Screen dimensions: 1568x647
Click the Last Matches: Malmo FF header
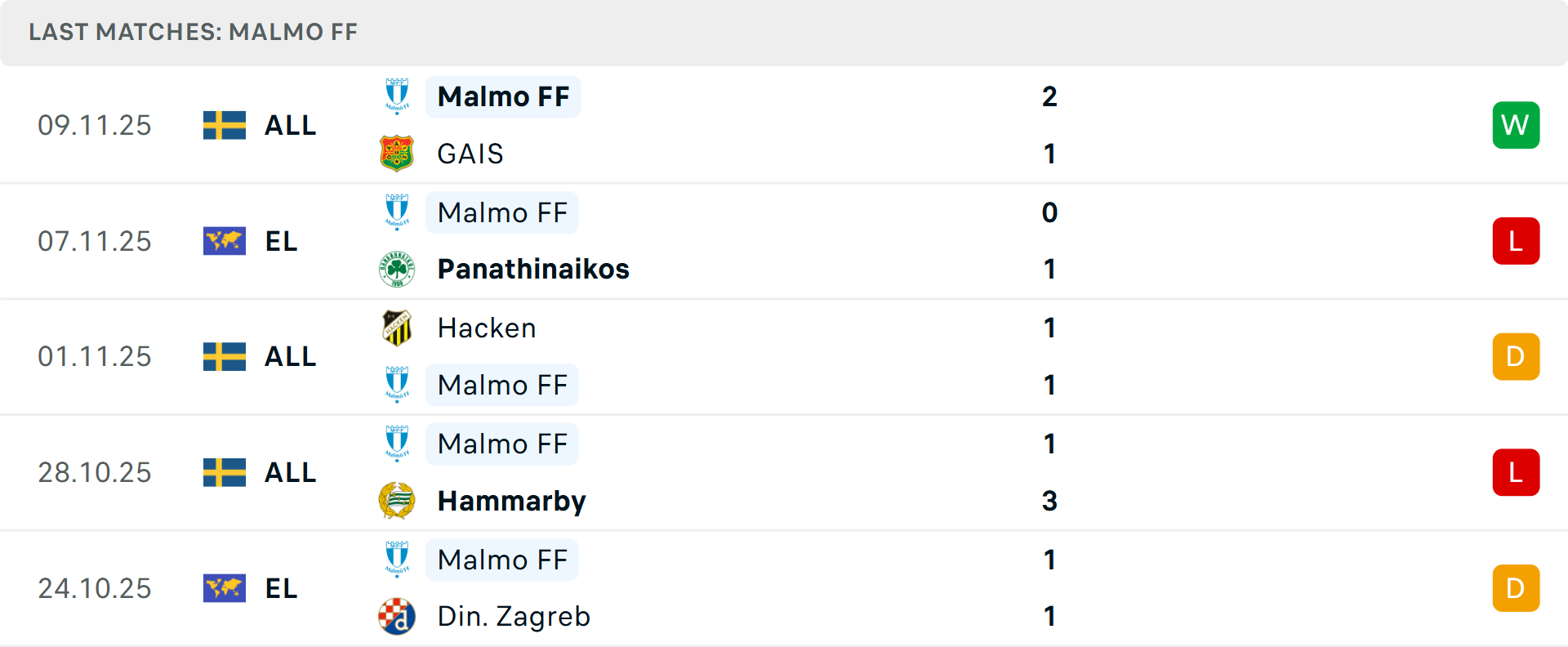tap(194, 32)
